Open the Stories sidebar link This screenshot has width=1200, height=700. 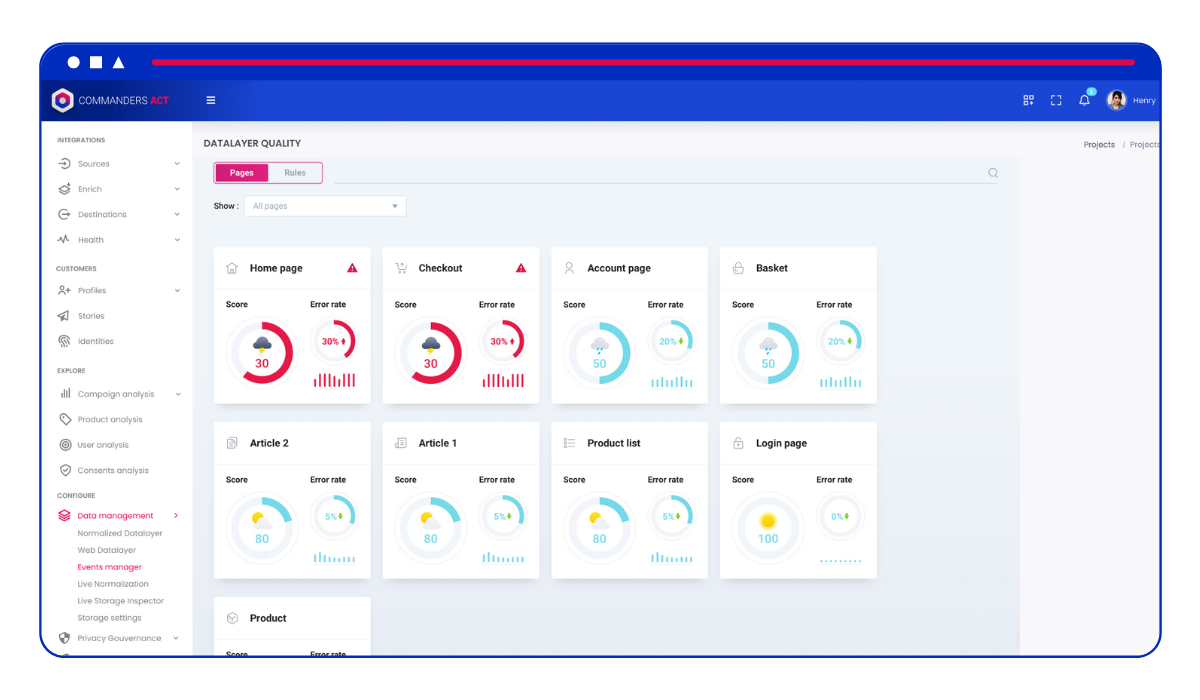[x=91, y=316]
